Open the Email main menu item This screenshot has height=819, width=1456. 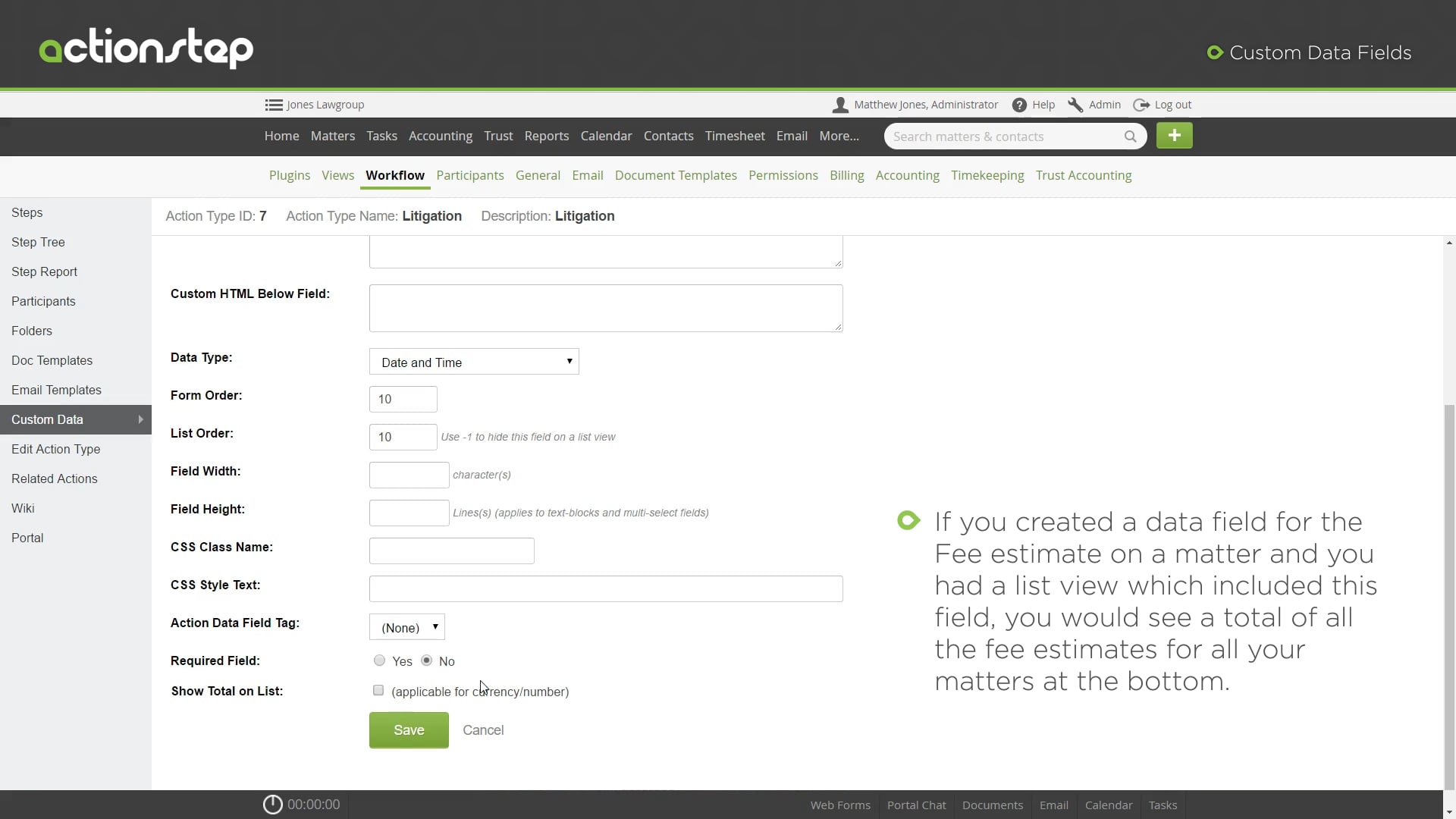tap(792, 136)
